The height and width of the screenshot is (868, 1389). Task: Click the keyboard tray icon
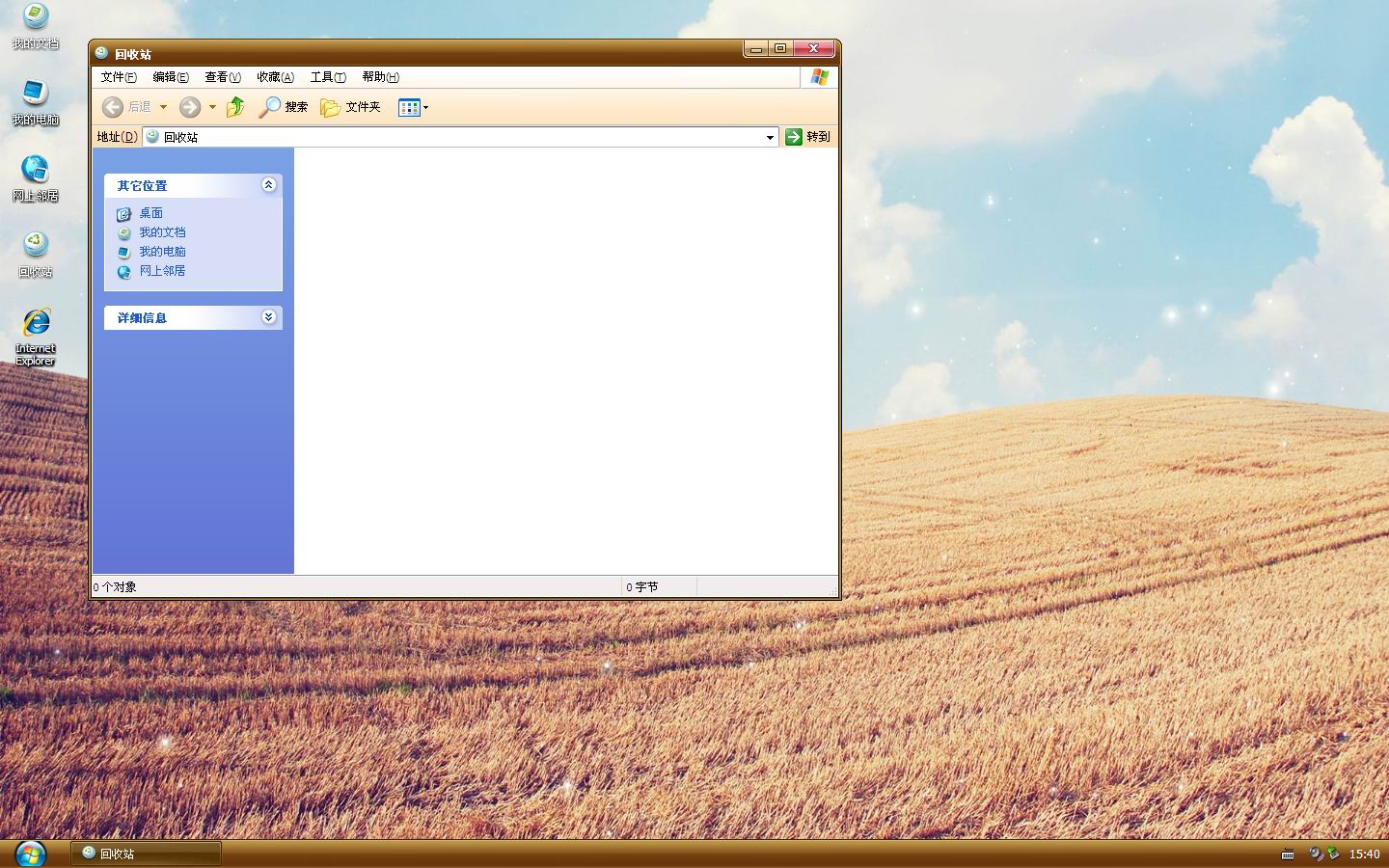(x=1288, y=854)
